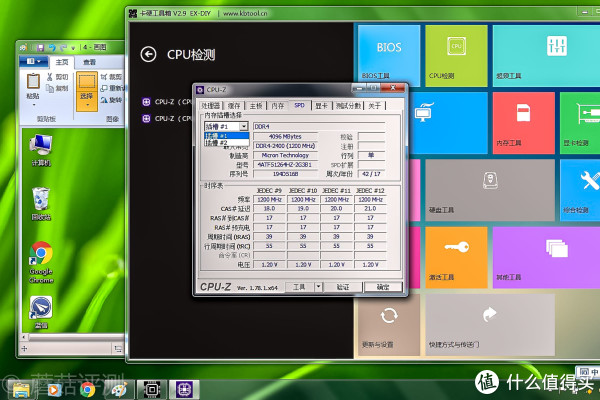Click the DDR4-2400 (1200 MHz) bandwidth field
Image resolution: width=600 pixels, height=400 pixels.
pos(285,146)
